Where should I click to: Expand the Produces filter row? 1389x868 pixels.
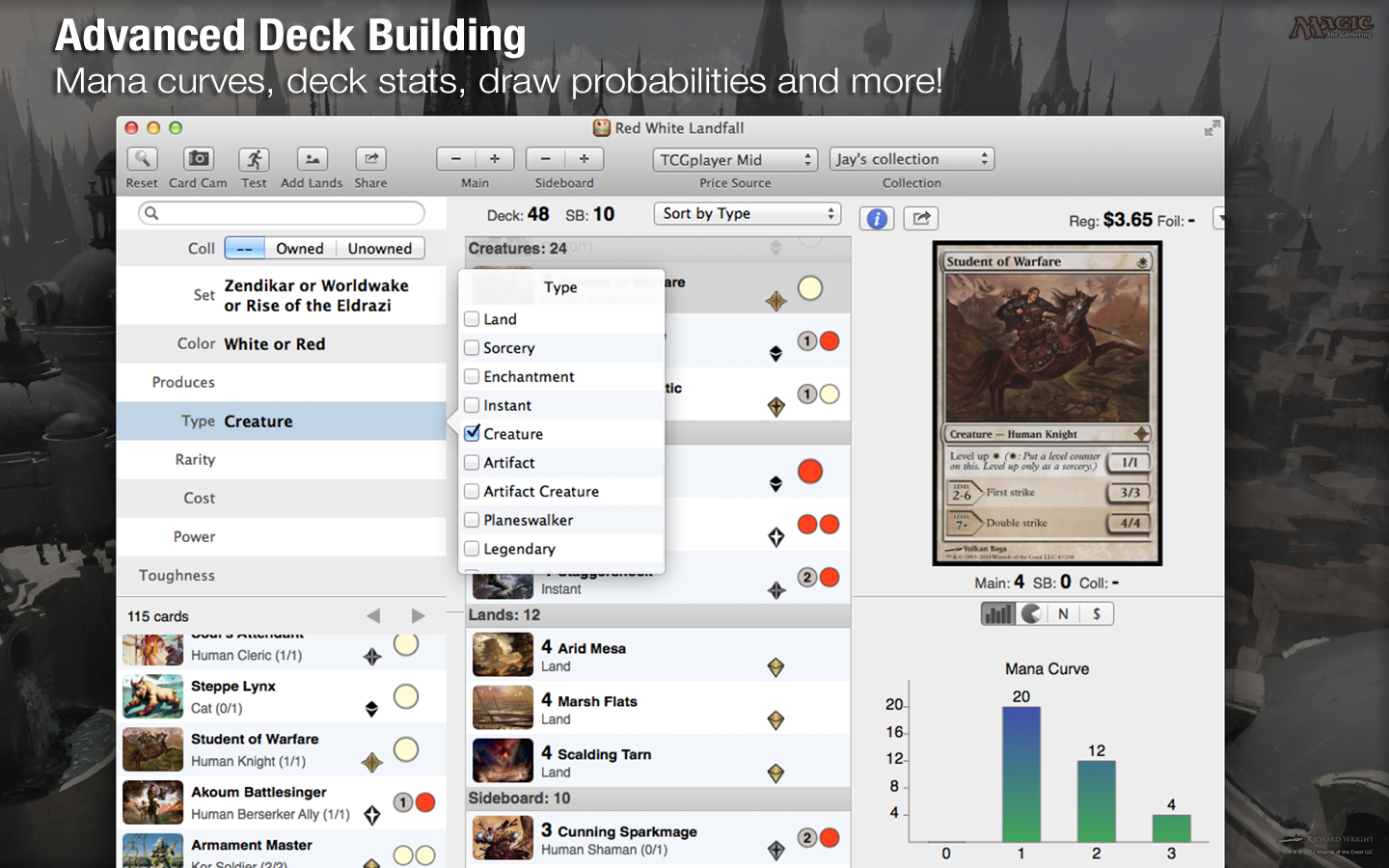[x=281, y=383]
